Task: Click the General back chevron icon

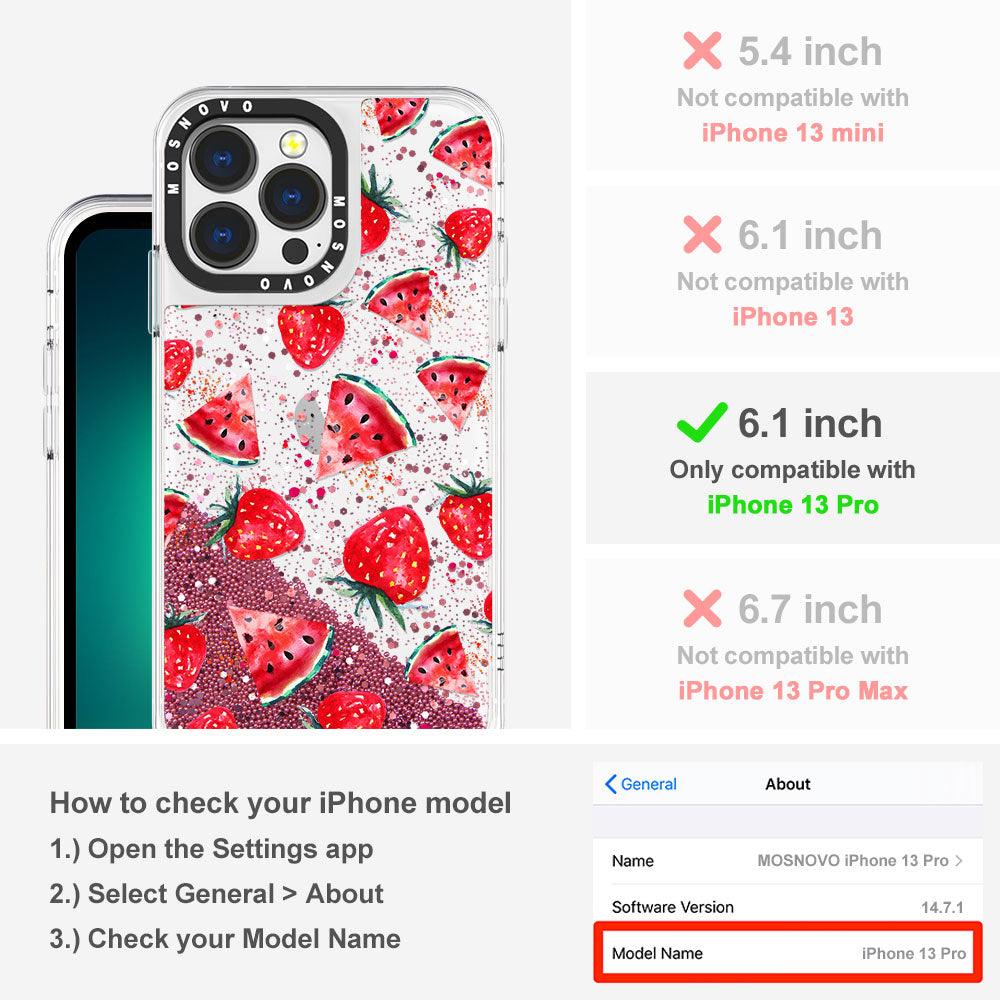Action: pos(610,784)
